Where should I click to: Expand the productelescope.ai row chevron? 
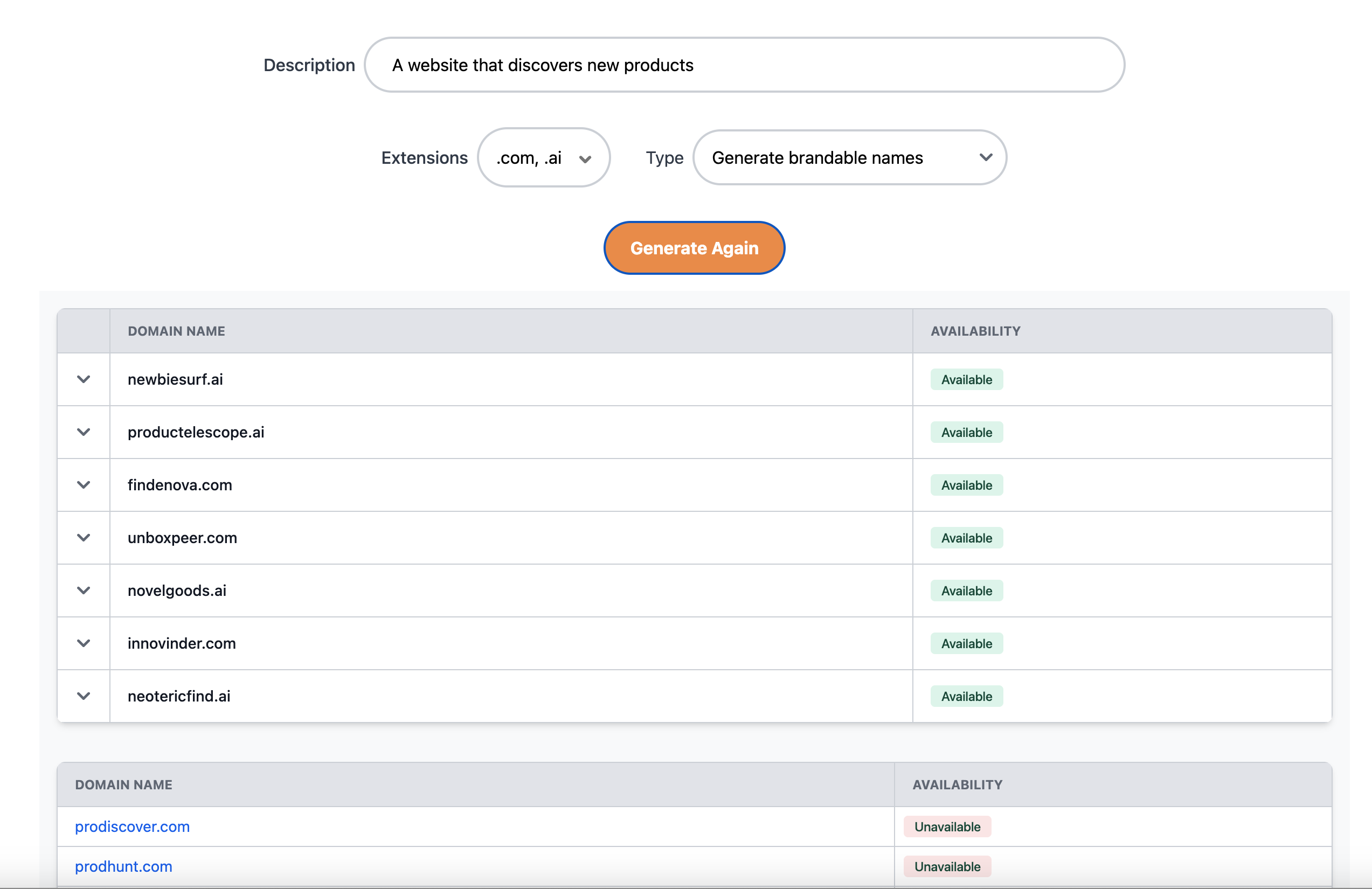click(x=84, y=433)
